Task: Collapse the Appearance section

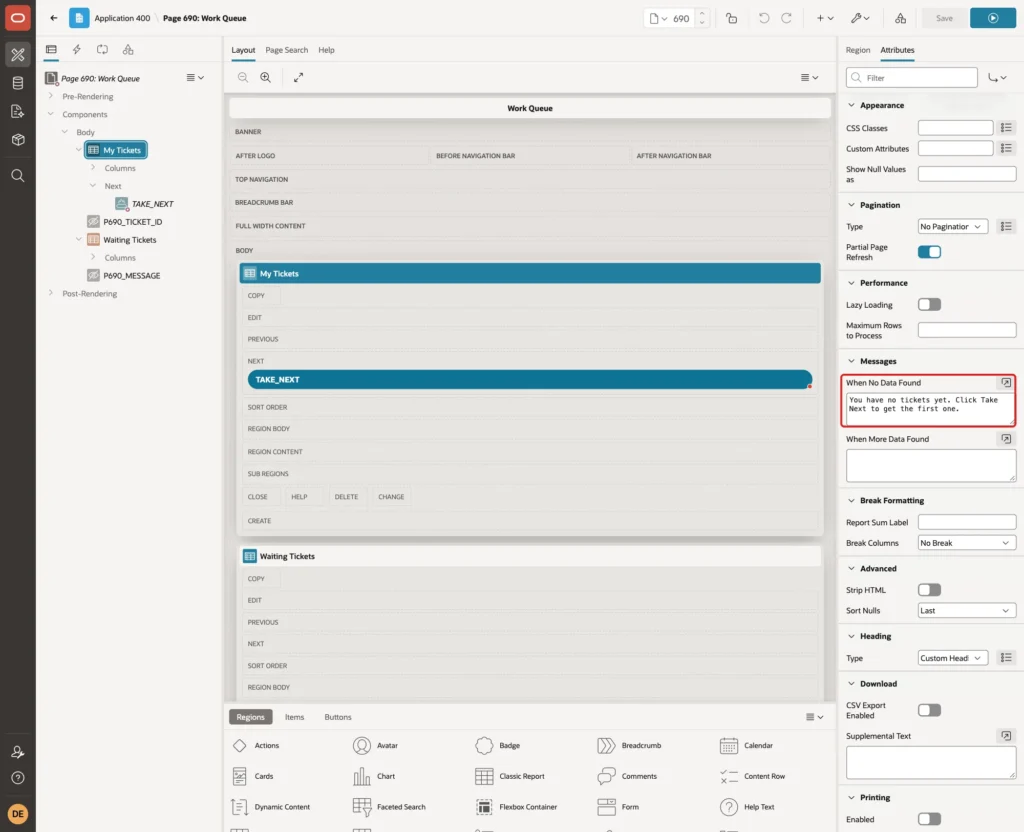Action: (851, 105)
